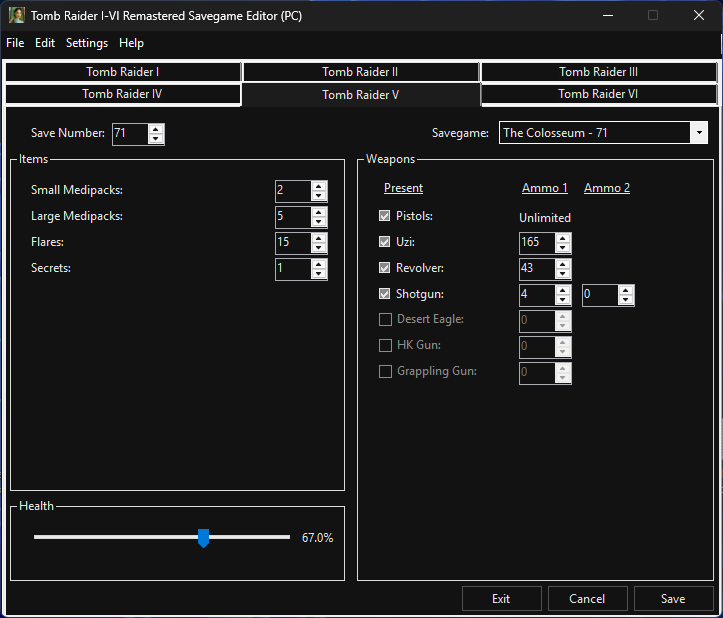Increase Shotgun Ammo 1 amount
Image resolution: width=723 pixels, height=618 pixels.
pyautogui.click(x=563, y=291)
